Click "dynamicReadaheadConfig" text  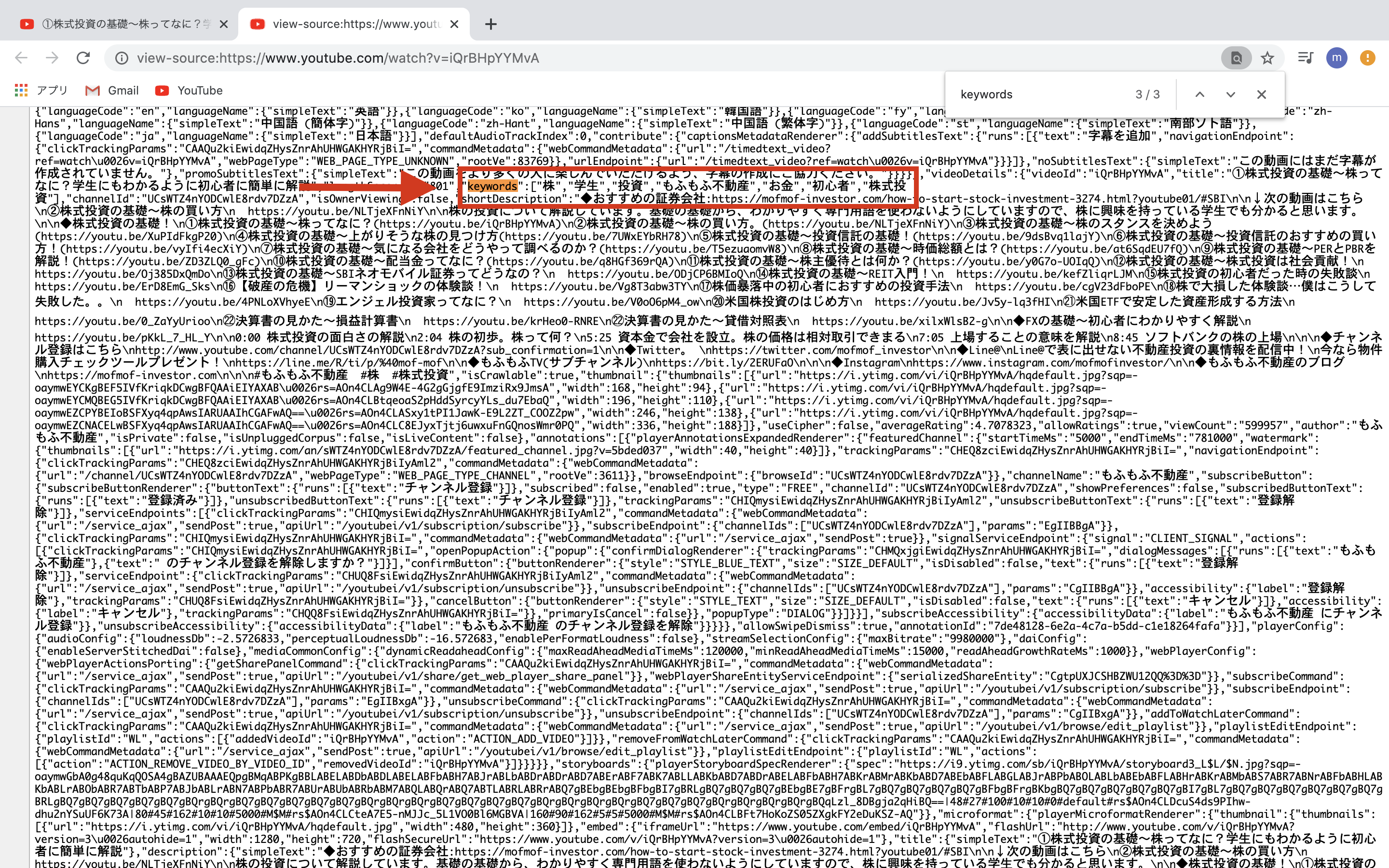[456, 651]
